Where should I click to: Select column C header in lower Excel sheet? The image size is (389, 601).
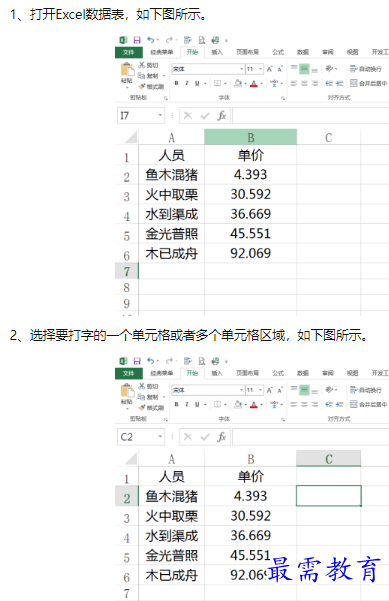pos(328,458)
